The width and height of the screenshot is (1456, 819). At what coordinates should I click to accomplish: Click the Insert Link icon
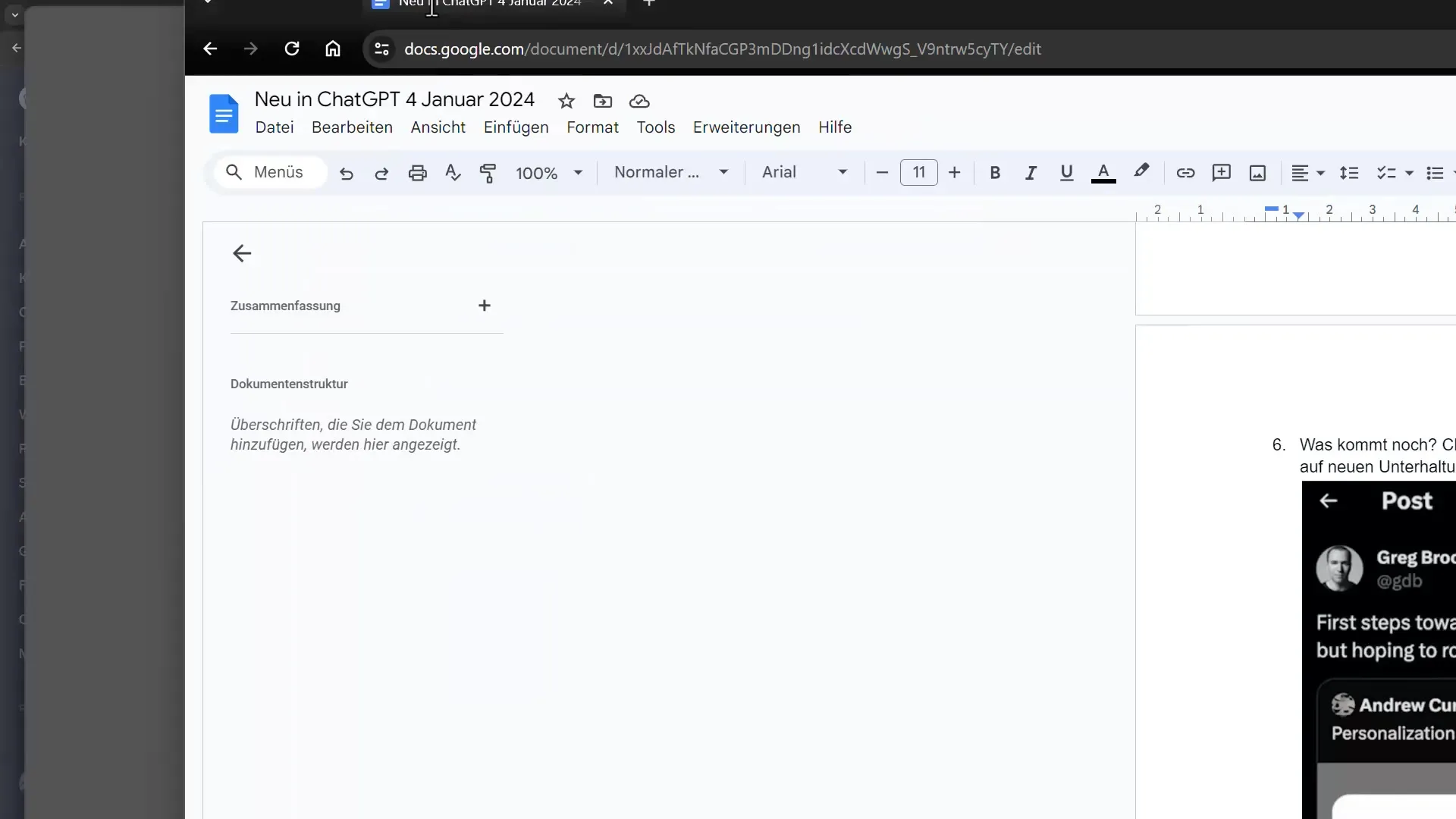(x=1185, y=172)
